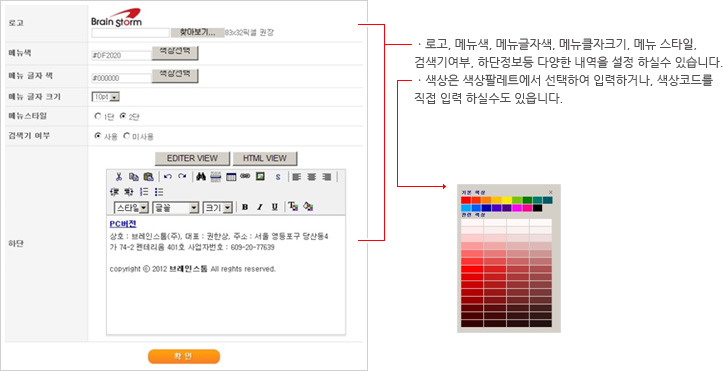This screenshot has width=723, height=371.
Task: Close the color palette popup
Action: coord(551,192)
